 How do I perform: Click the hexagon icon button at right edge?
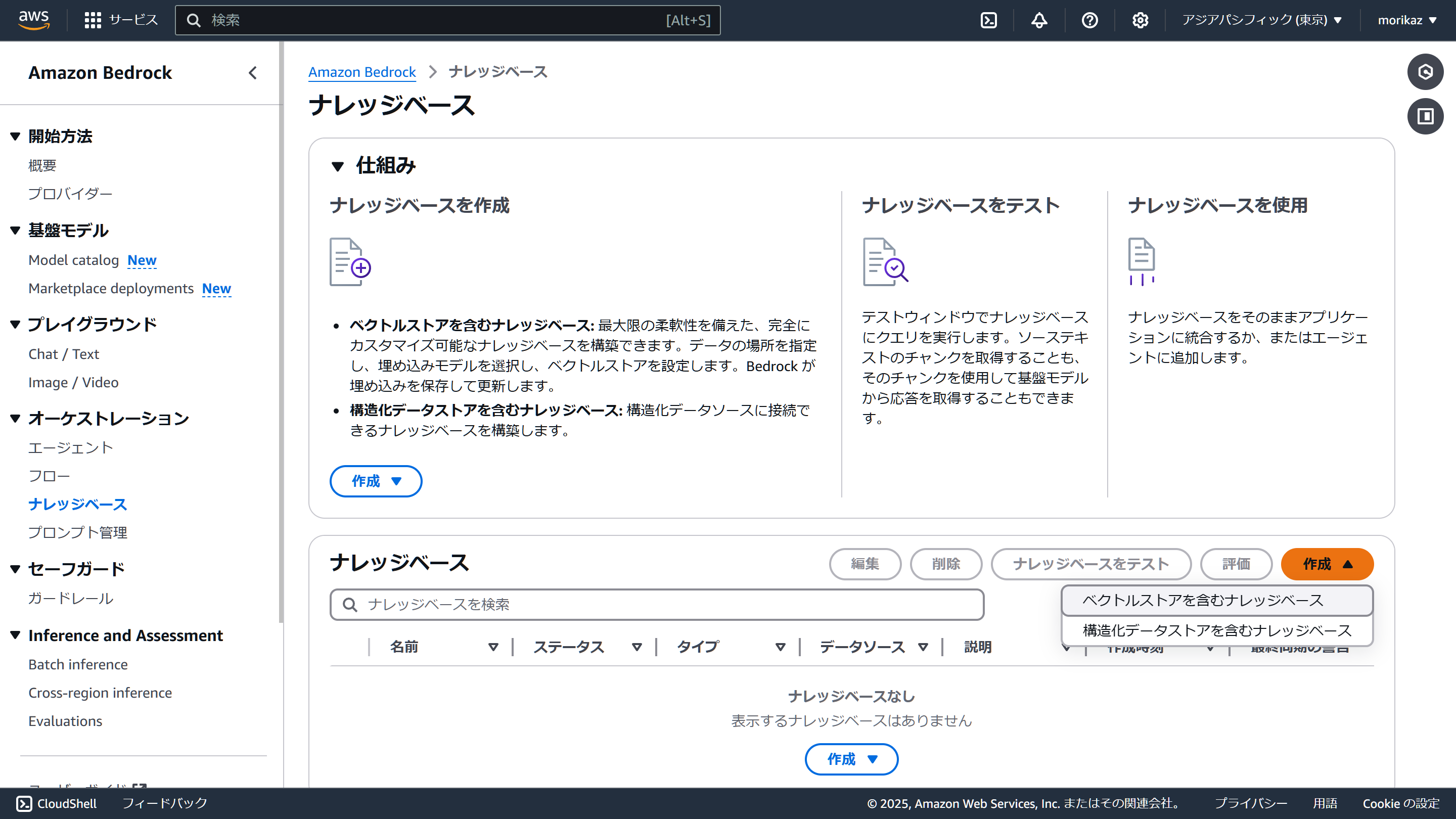pyautogui.click(x=1425, y=72)
